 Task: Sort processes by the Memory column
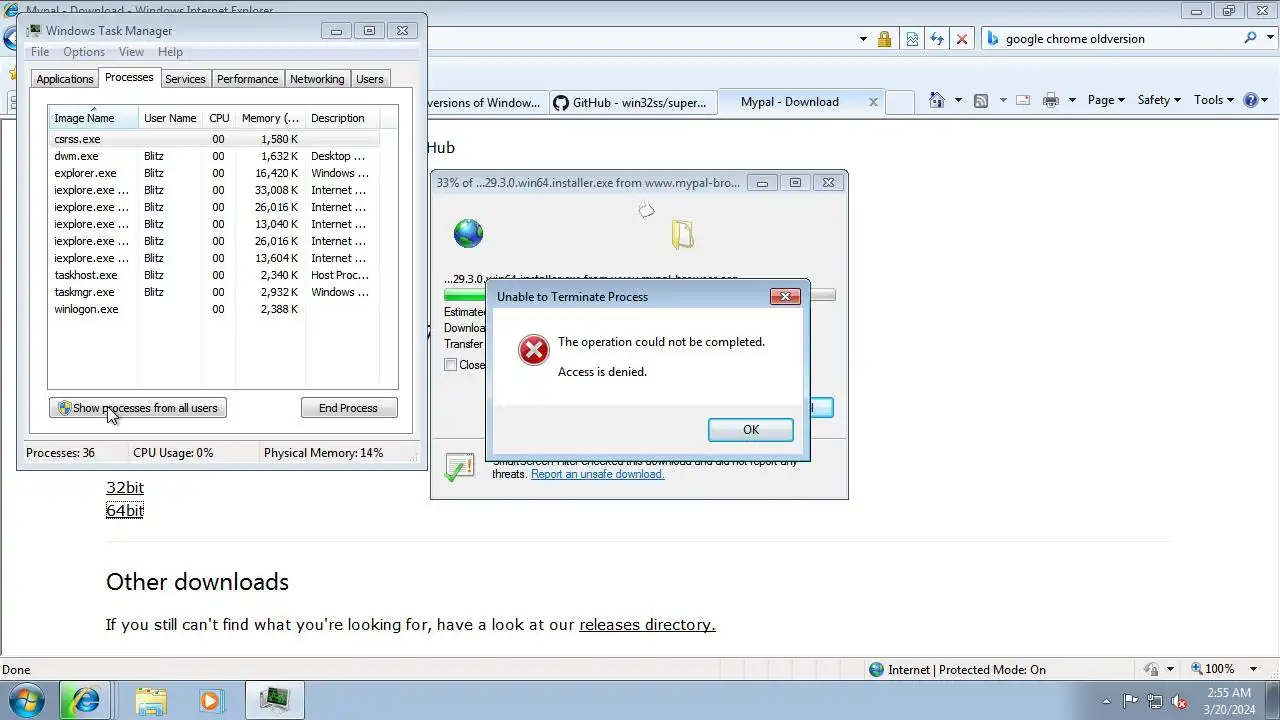(270, 118)
